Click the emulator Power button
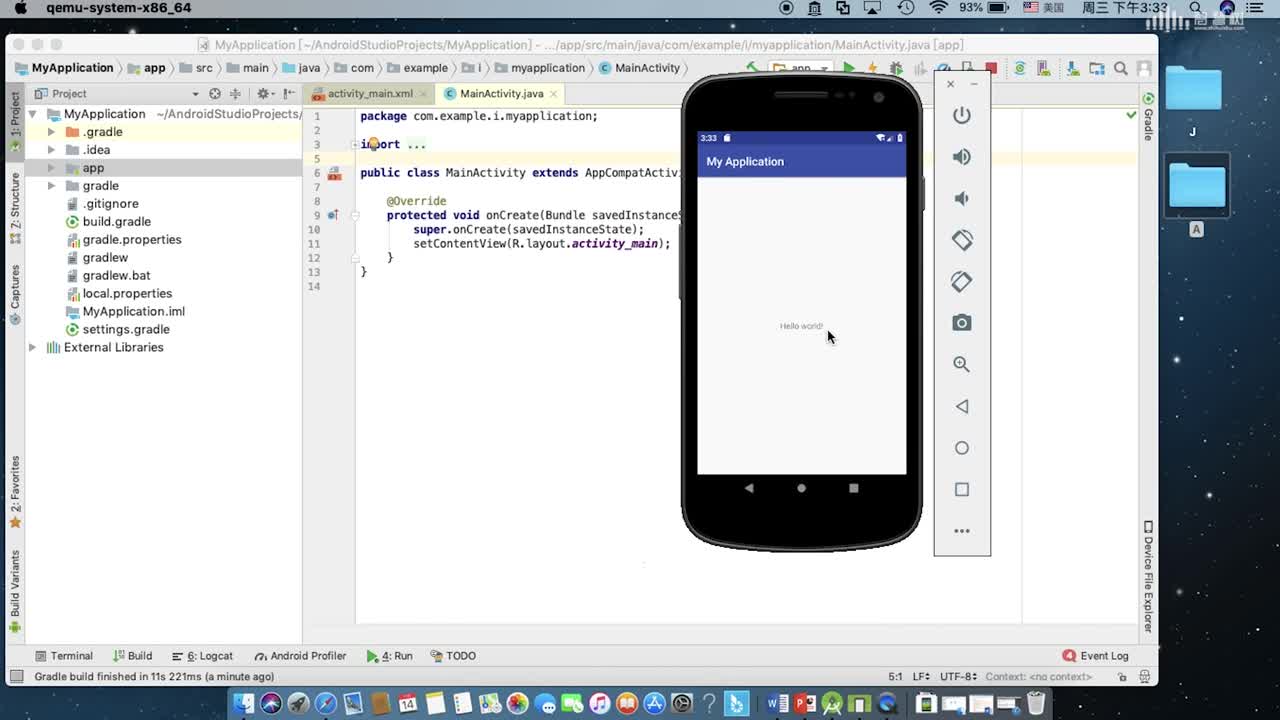 (961, 115)
